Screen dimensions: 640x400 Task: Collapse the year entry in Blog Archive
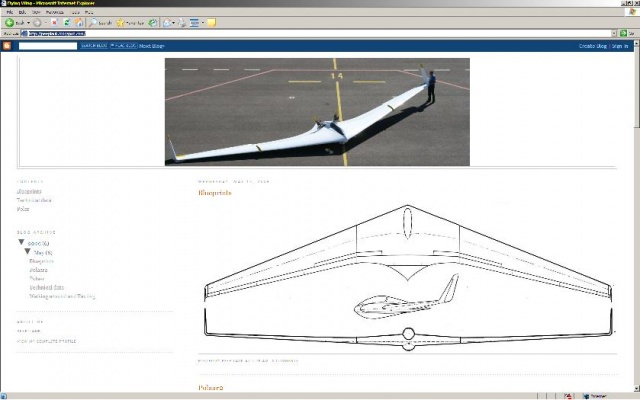tap(21, 242)
